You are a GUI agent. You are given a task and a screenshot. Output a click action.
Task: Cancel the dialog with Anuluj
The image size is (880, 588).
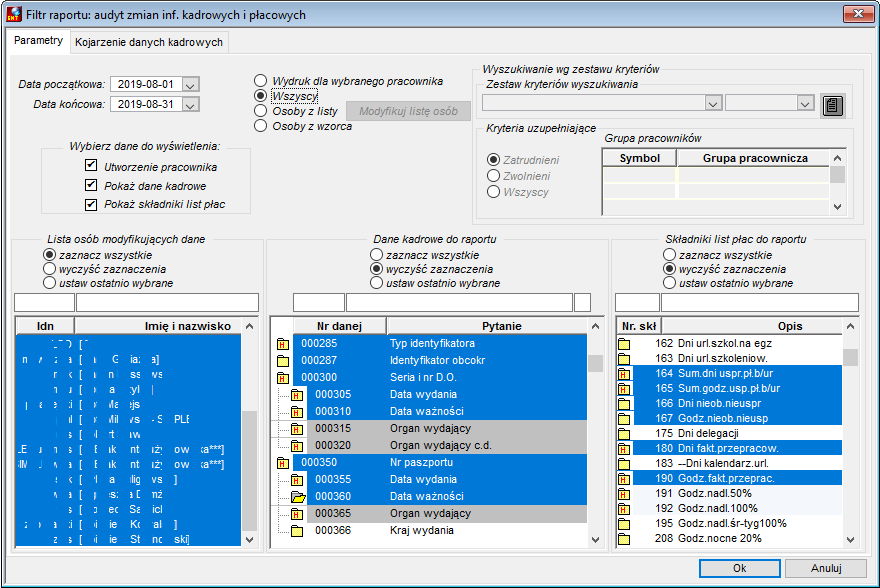click(x=826, y=568)
